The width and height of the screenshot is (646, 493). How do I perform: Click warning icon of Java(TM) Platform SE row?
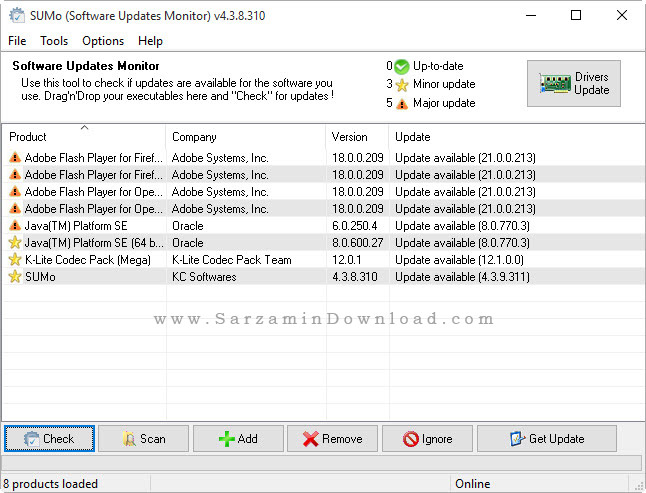(x=15, y=225)
